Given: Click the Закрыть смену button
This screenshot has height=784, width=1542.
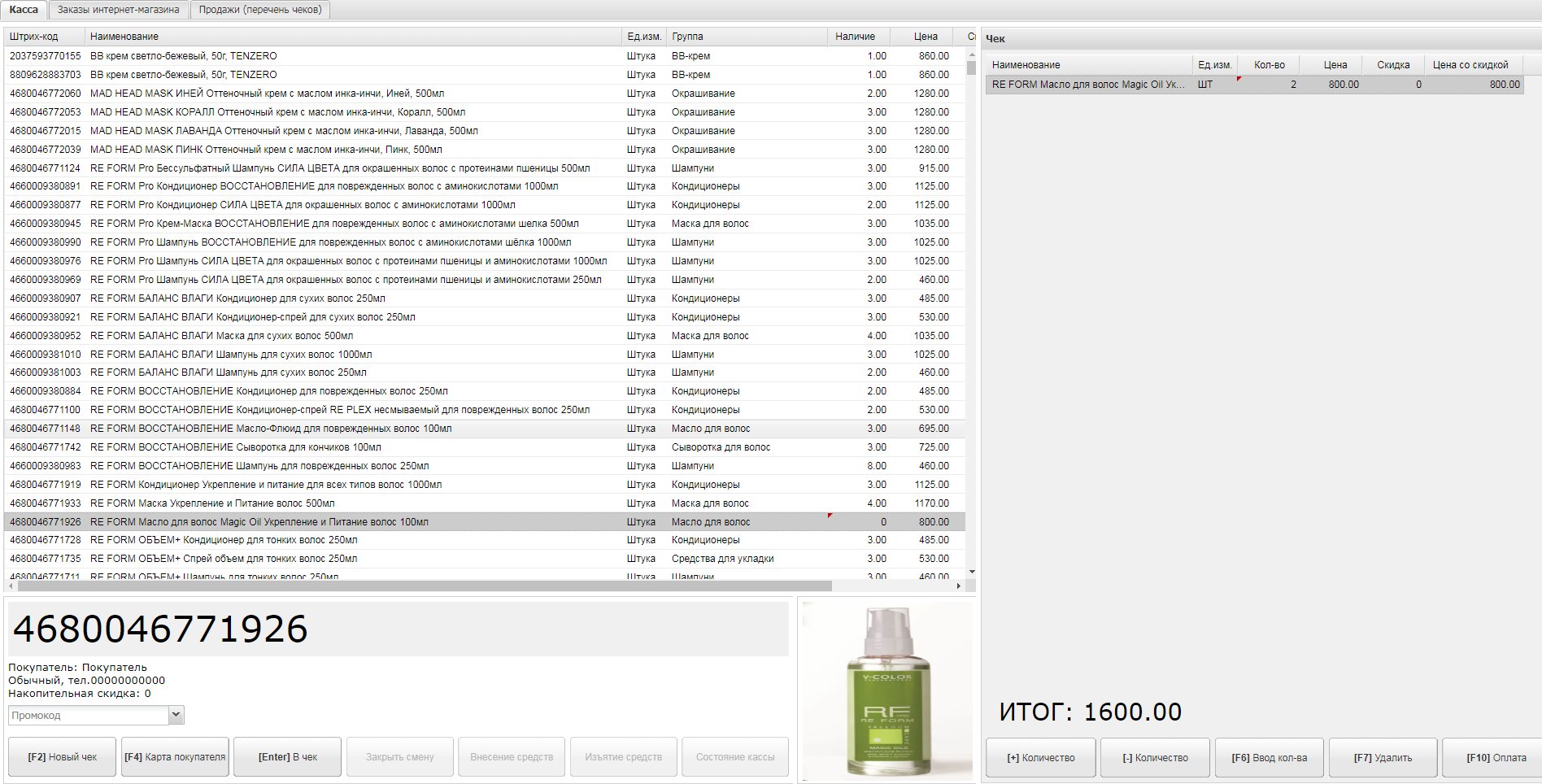Looking at the screenshot, I should pyautogui.click(x=400, y=757).
